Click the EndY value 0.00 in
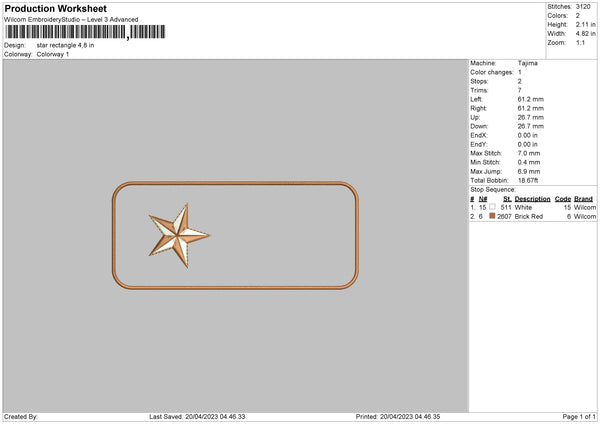Screen dimensions: 600x424 click(x=527, y=144)
